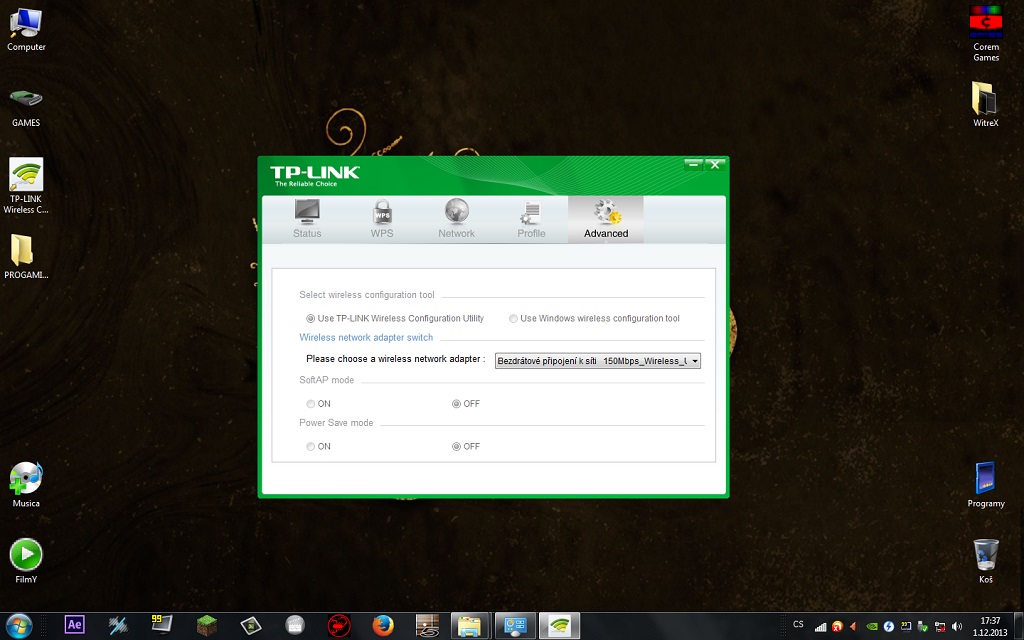The height and width of the screenshot is (640, 1024).
Task: Click the volume speaker tray icon
Action: coord(957,626)
